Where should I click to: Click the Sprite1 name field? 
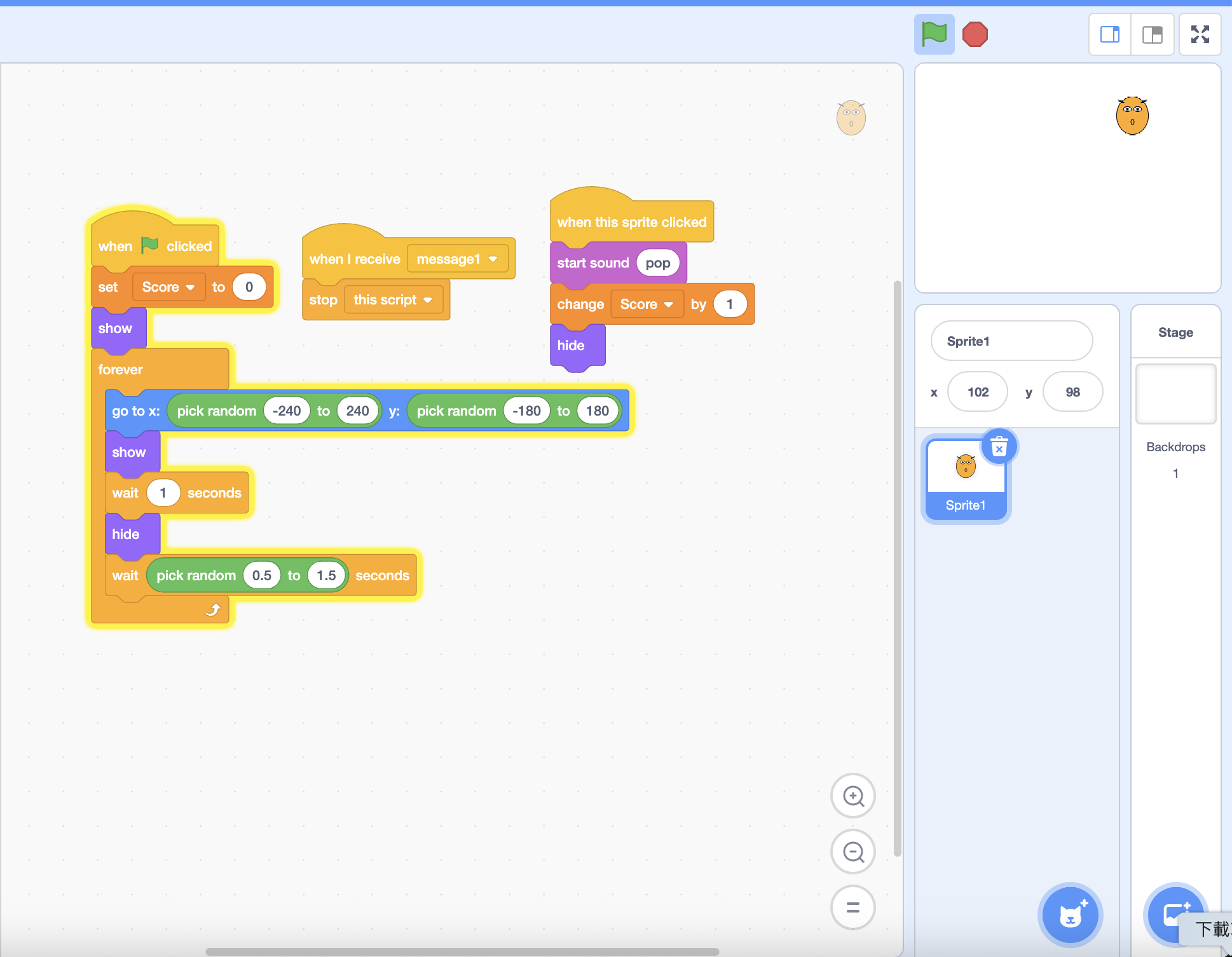coord(1011,341)
